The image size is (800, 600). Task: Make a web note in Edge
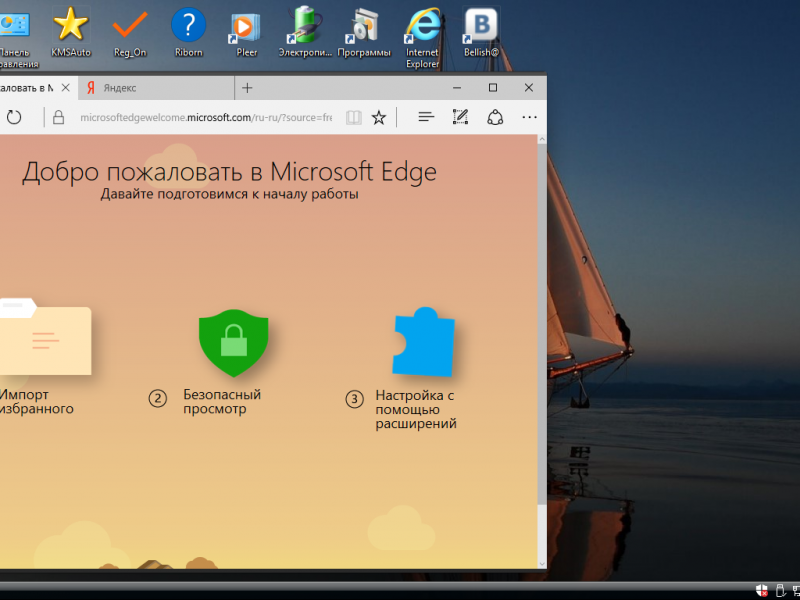pos(461,117)
